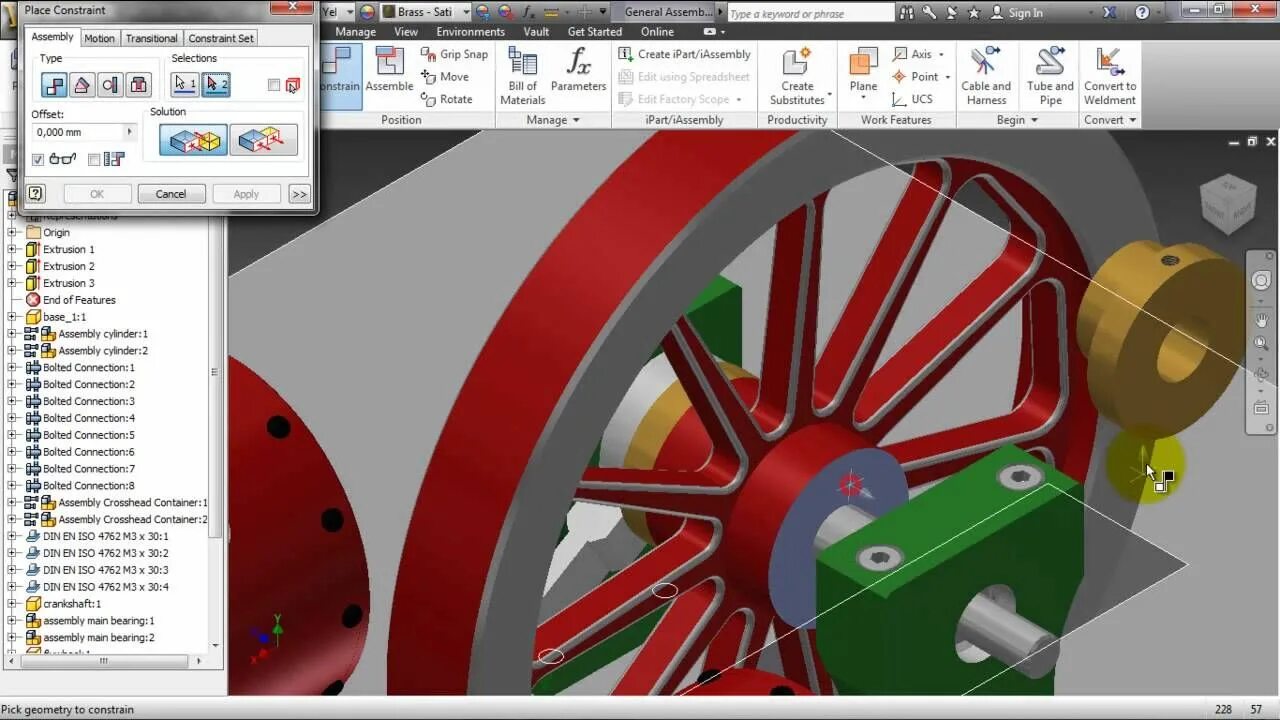Select the Tangent constraint type icon
This screenshot has height=720, width=1280.
point(110,85)
